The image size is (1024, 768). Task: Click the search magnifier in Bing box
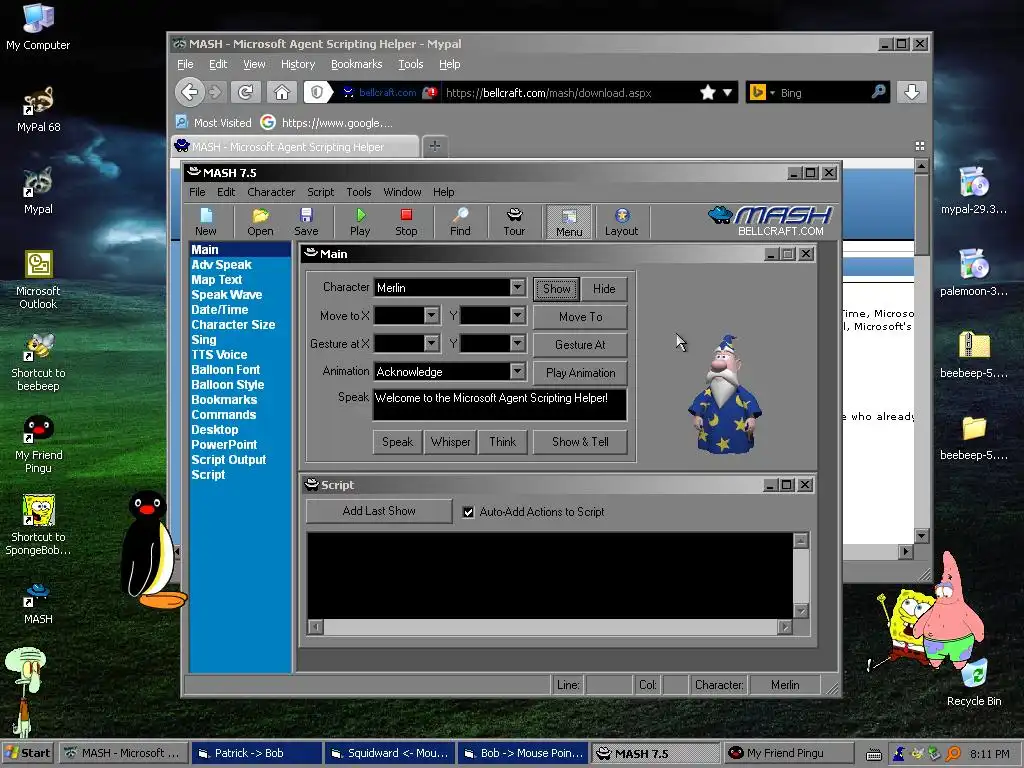tap(878, 92)
